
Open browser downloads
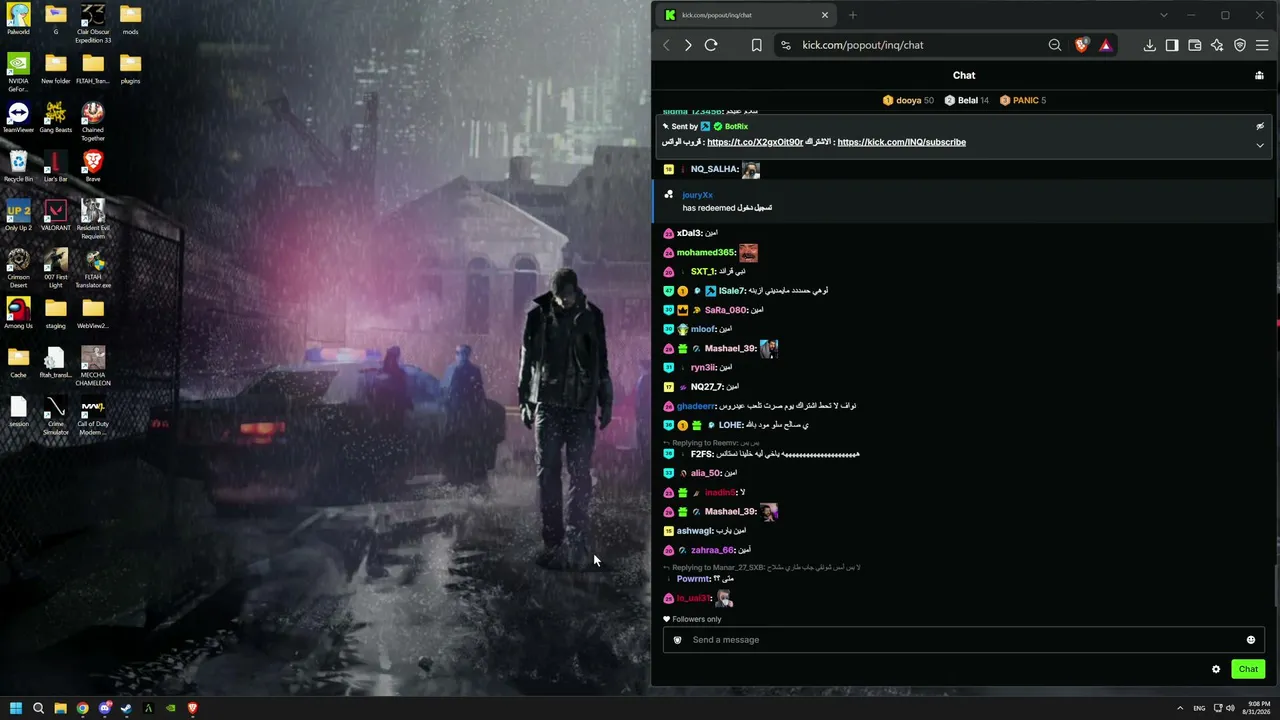click(1149, 45)
